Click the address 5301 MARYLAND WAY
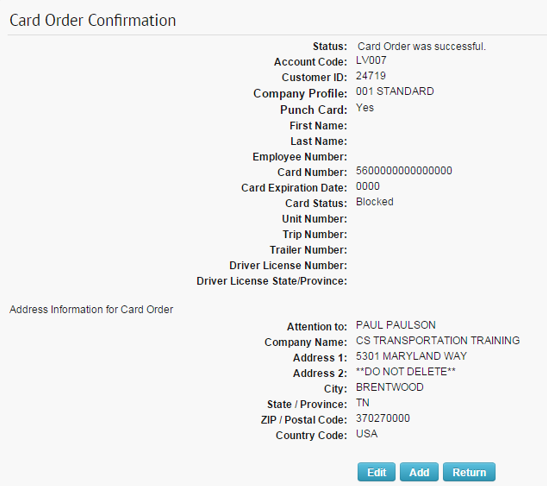This screenshot has width=547, height=486. coord(411,356)
